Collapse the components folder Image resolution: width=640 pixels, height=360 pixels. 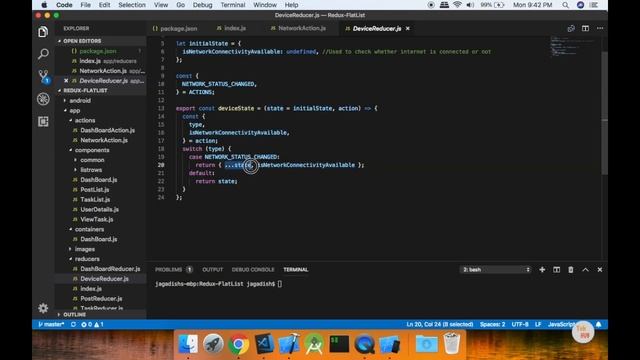92,150
